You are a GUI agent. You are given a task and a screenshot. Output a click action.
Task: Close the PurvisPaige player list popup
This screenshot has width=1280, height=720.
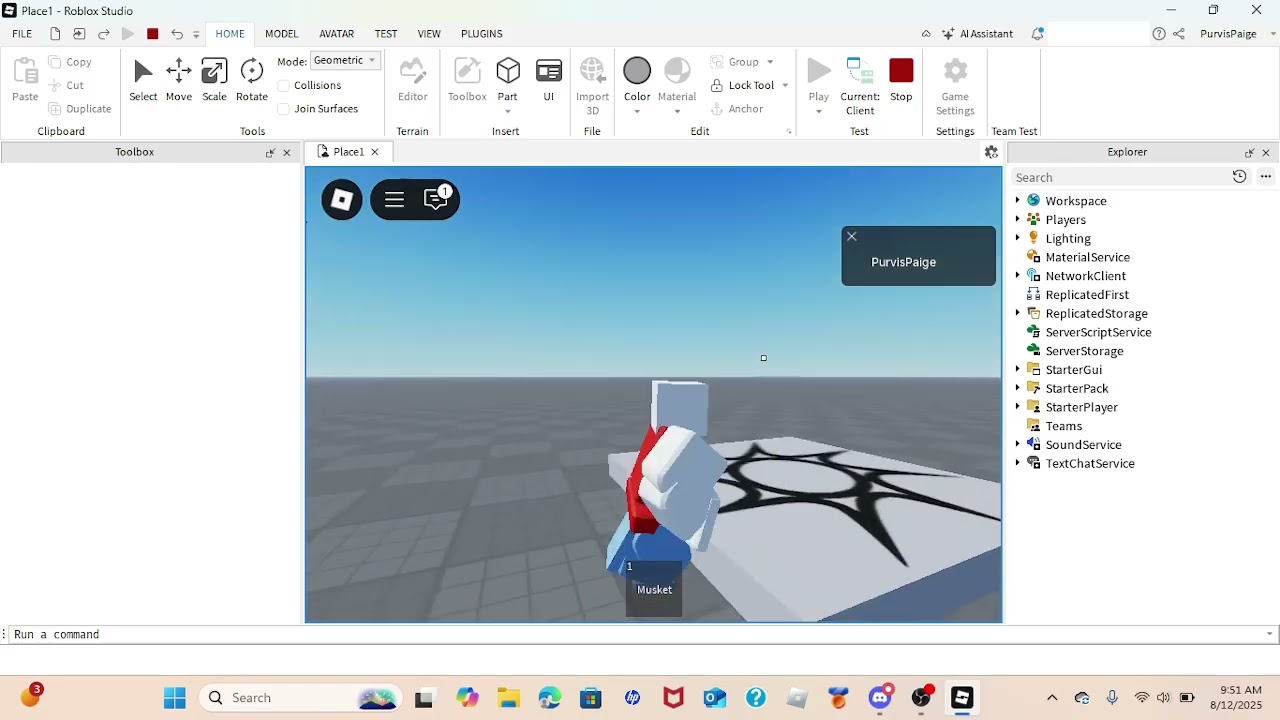coord(852,237)
